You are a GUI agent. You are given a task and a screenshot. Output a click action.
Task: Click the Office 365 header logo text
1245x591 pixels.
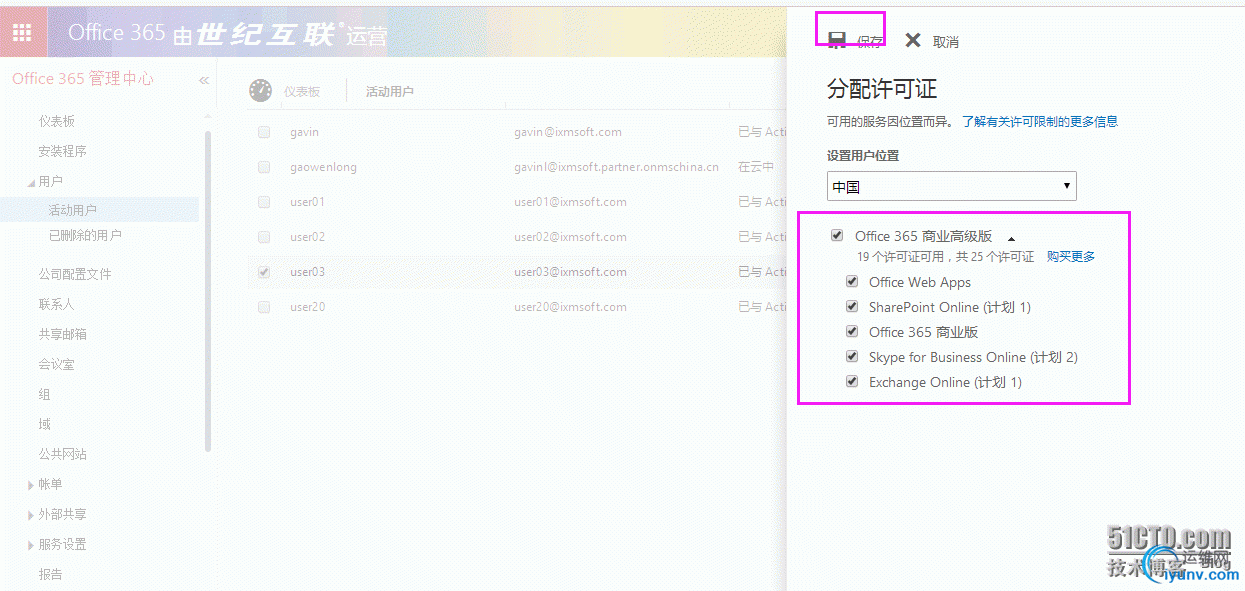[x=116, y=33]
